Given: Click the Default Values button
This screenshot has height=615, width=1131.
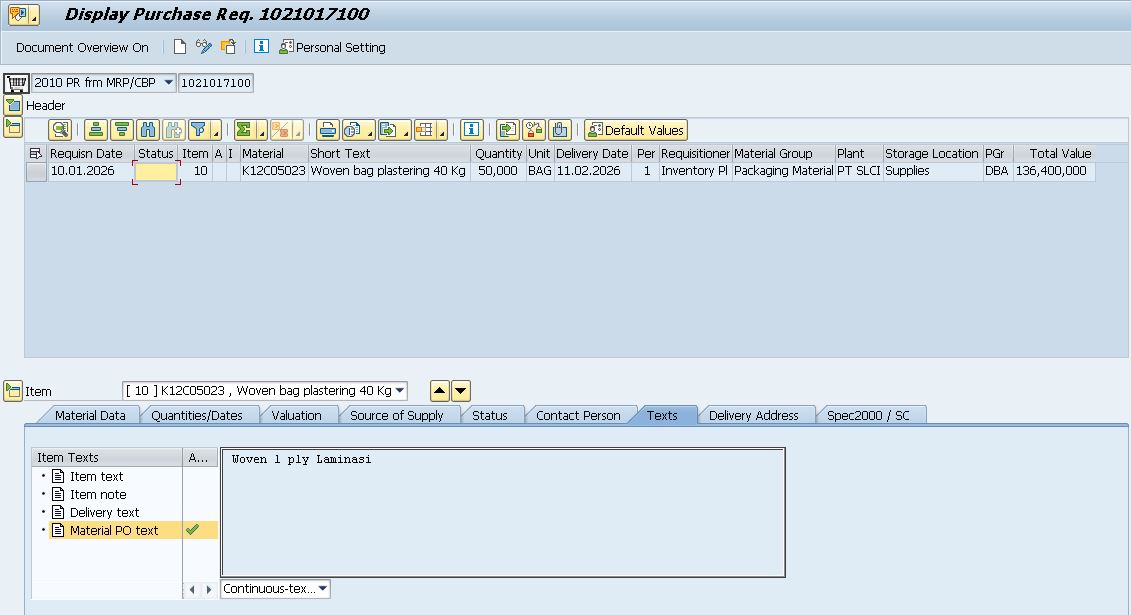Looking at the screenshot, I should pos(636,130).
